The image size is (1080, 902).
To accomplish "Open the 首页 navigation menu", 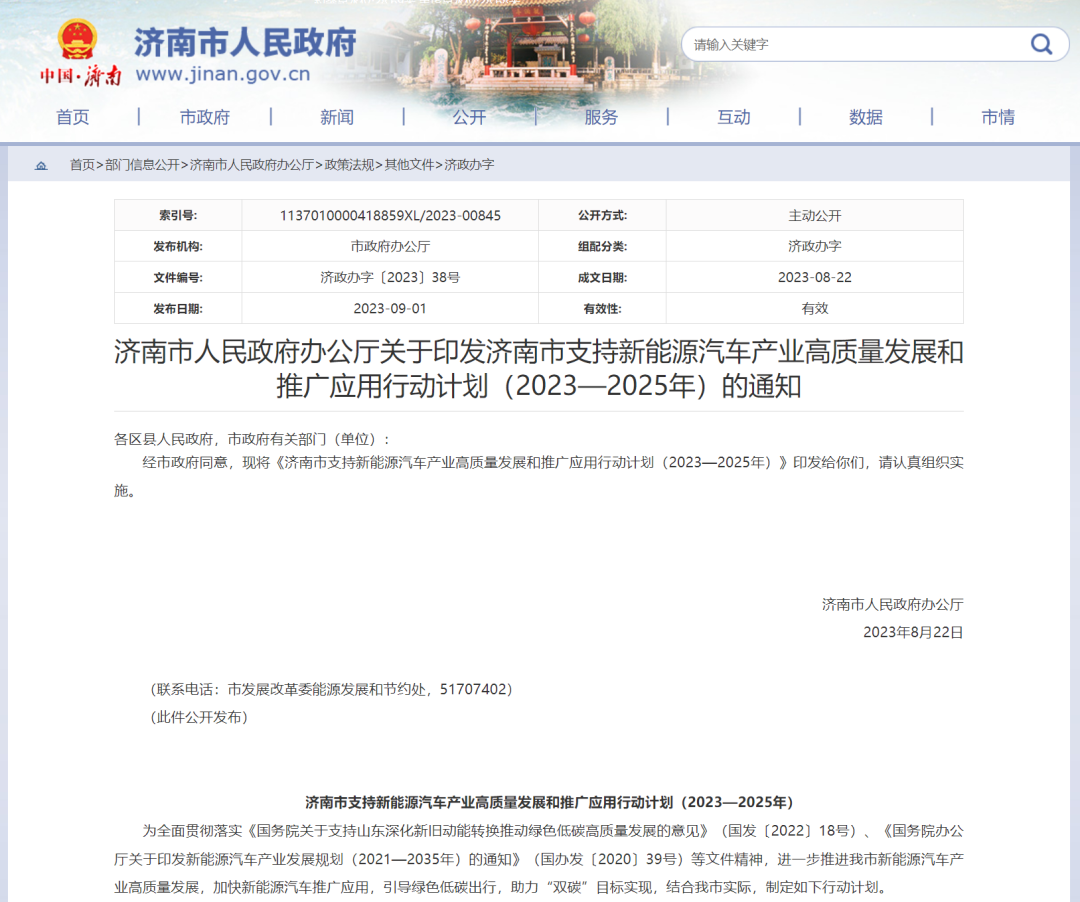I will (x=73, y=117).
